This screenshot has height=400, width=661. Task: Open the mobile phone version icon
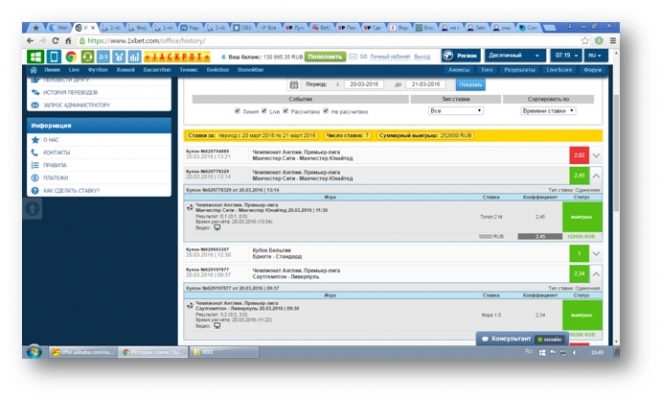[54, 56]
